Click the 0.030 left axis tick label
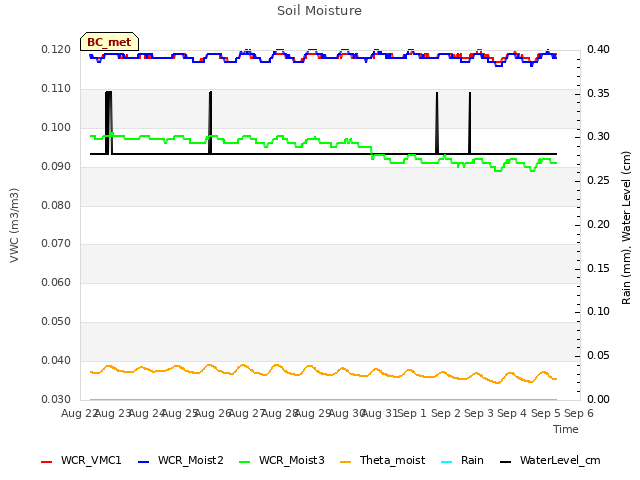 (x=56, y=399)
